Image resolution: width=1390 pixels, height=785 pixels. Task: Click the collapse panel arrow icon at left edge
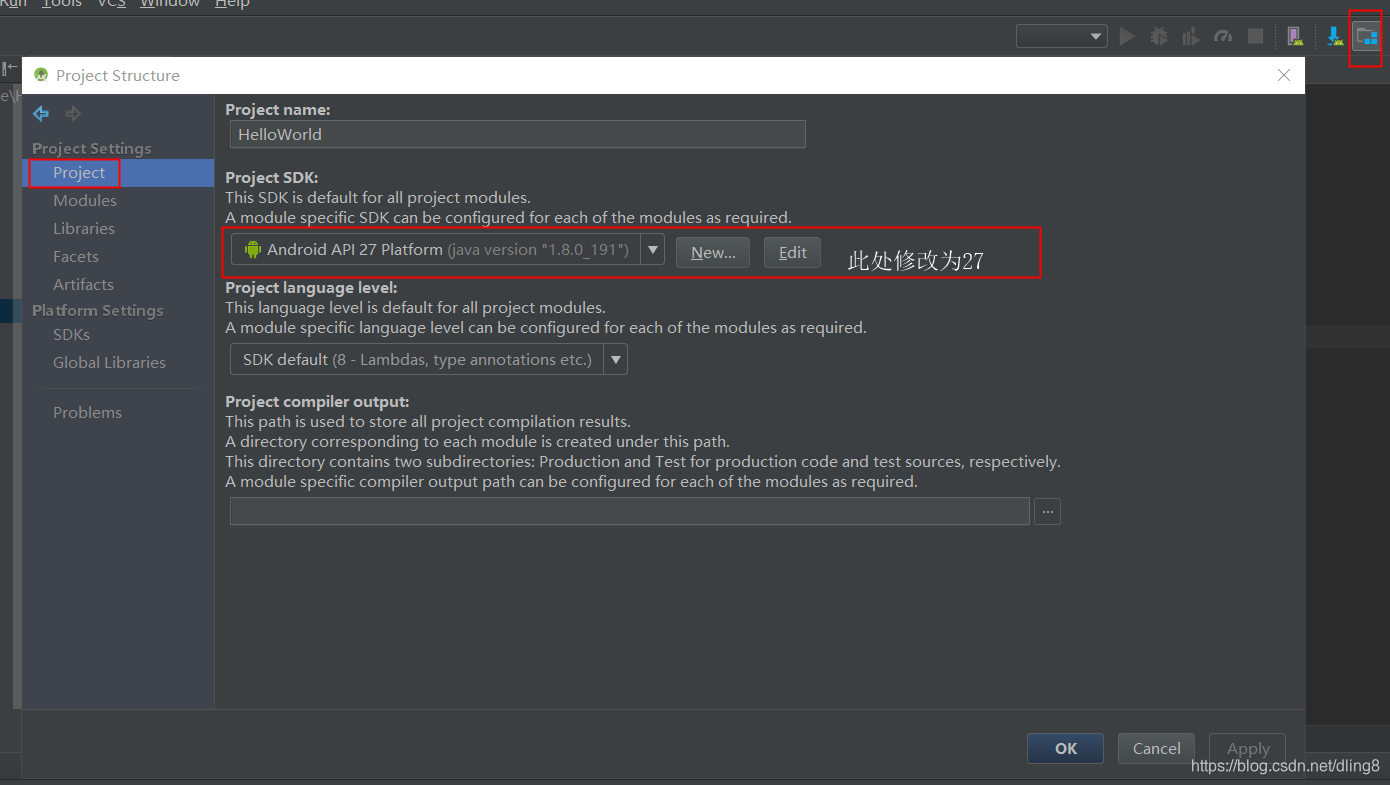click(9, 68)
